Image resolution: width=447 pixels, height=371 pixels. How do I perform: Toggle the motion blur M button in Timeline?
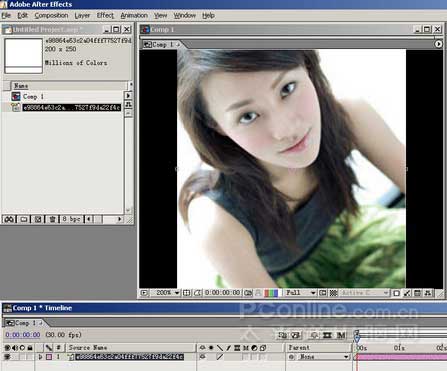(341, 335)
